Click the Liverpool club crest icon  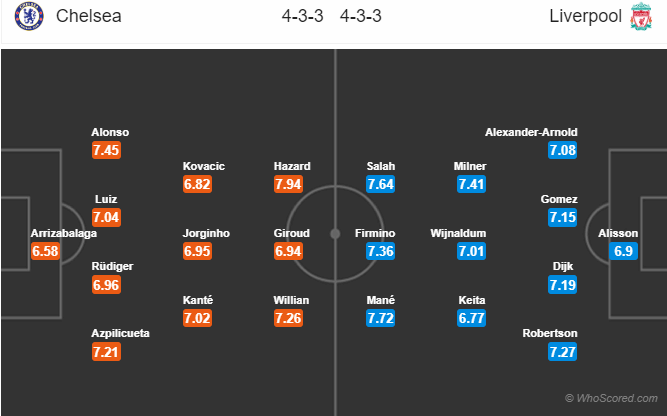(640, 17)
